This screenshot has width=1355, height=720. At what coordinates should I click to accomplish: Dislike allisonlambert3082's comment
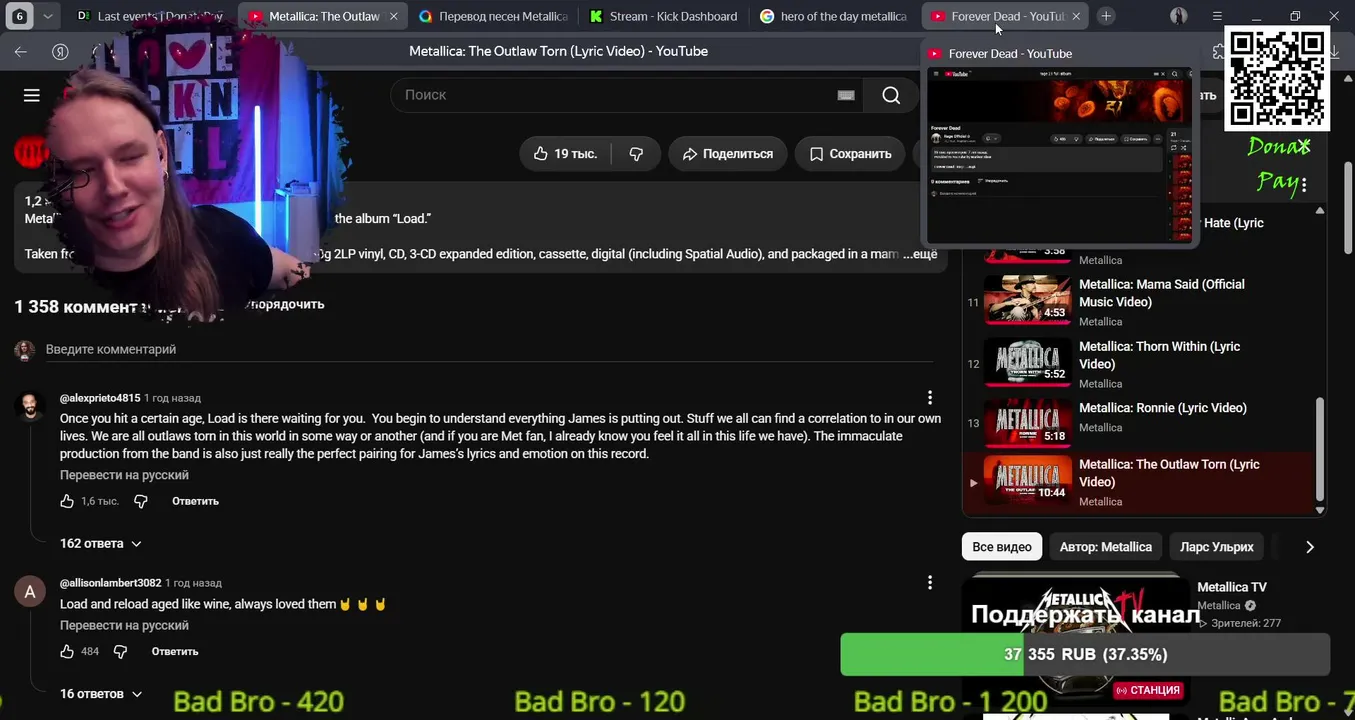pyautogui.click(x=120, y=651)
